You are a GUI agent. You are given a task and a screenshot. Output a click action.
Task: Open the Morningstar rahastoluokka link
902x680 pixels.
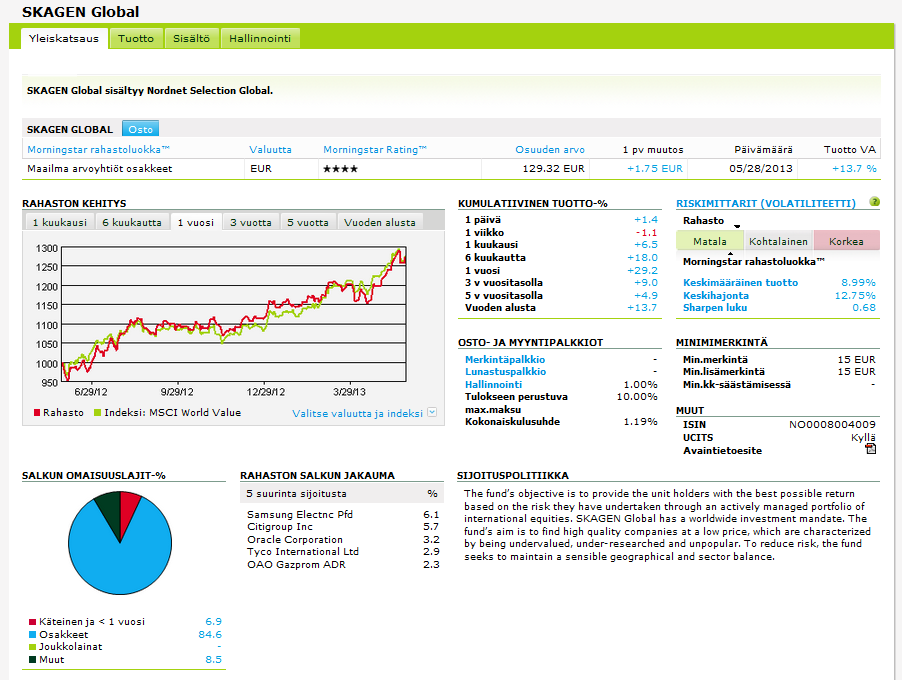click(98, 150)
